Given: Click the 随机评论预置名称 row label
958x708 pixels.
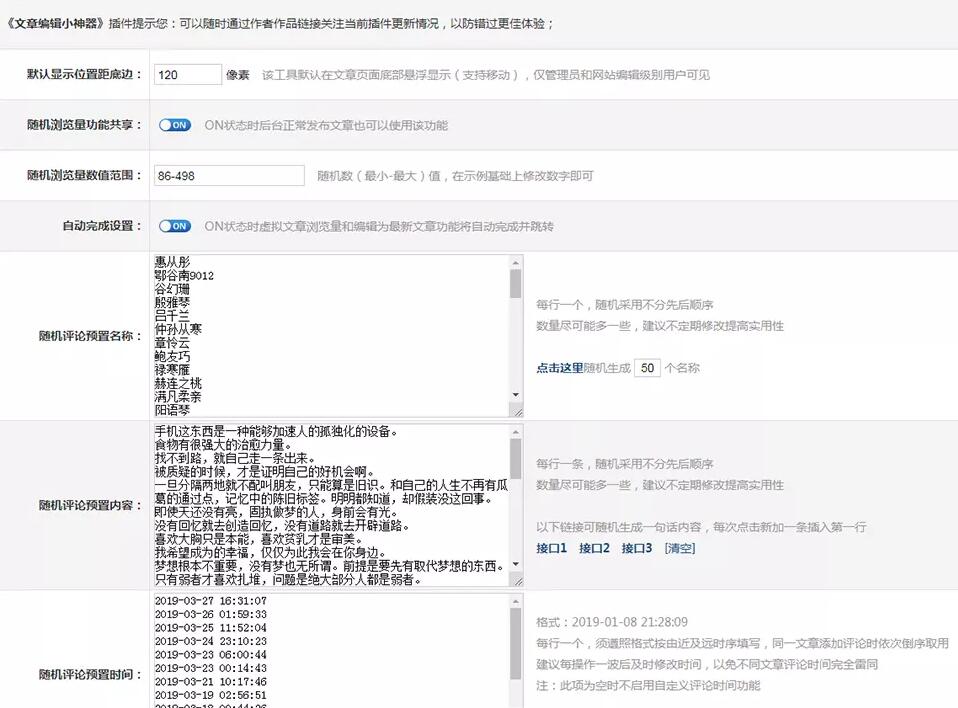Looking at the screenshot, I should coord(90,336).
